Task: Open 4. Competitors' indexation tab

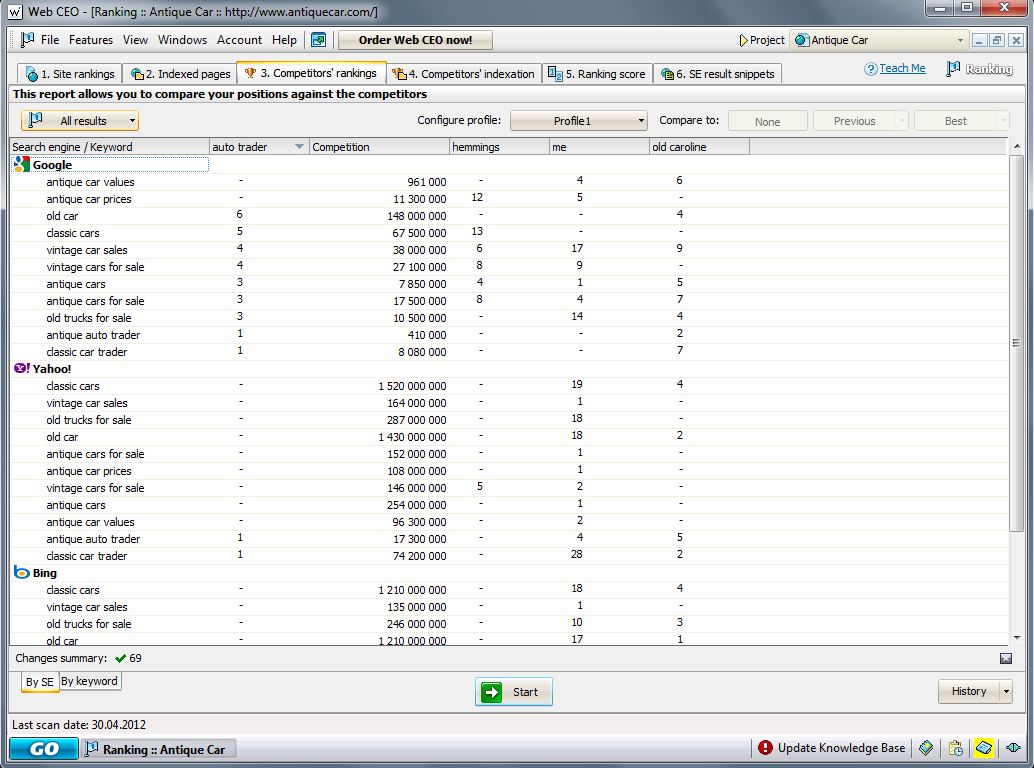Action: [464, 74]
